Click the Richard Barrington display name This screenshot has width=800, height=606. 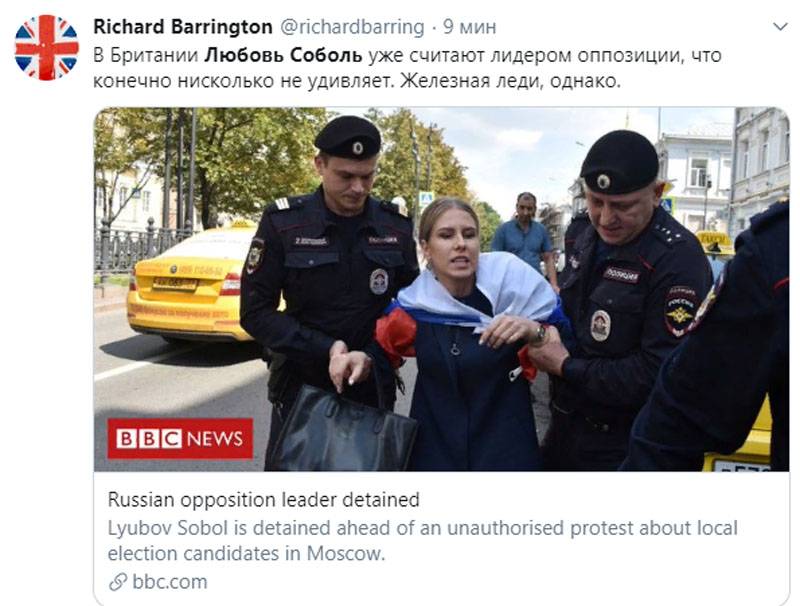pos(182,27)
